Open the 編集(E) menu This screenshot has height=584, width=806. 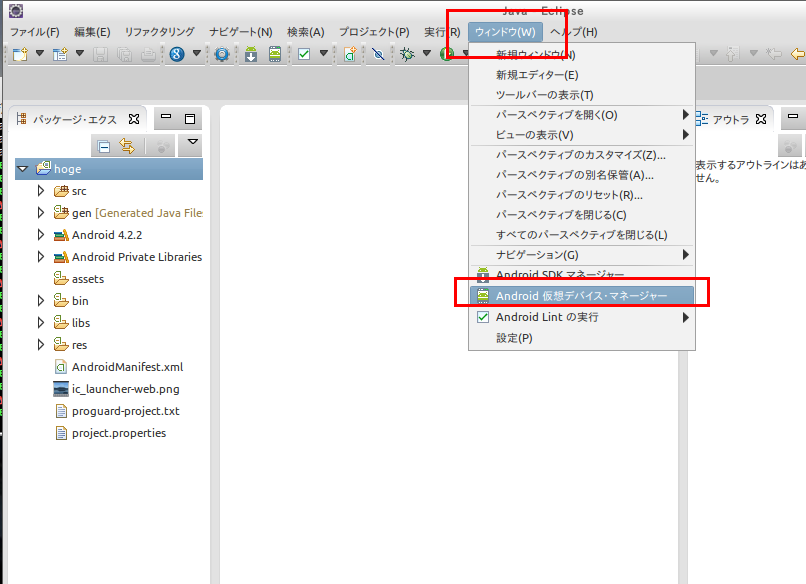point(92,32)
